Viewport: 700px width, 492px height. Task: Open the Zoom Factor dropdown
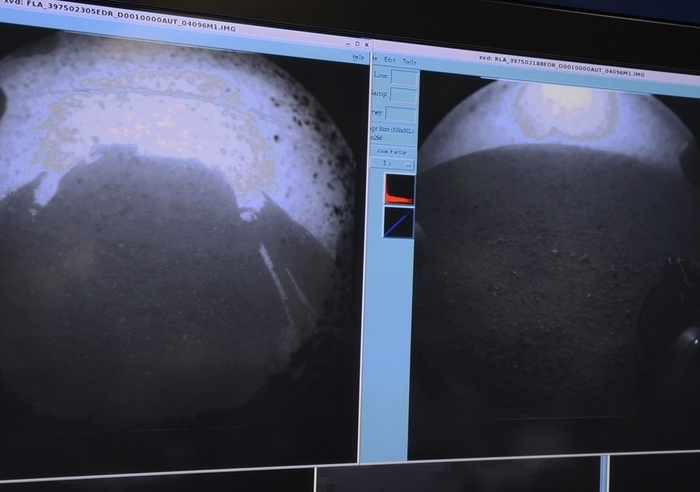click(x=393, y=163)
